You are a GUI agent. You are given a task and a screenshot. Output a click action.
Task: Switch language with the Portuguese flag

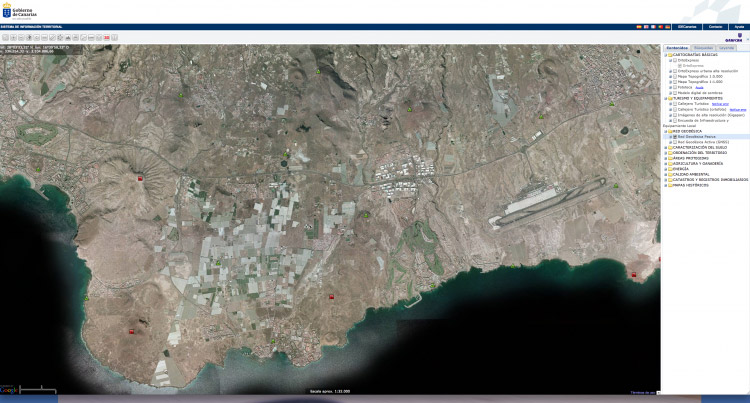[661, 27]
